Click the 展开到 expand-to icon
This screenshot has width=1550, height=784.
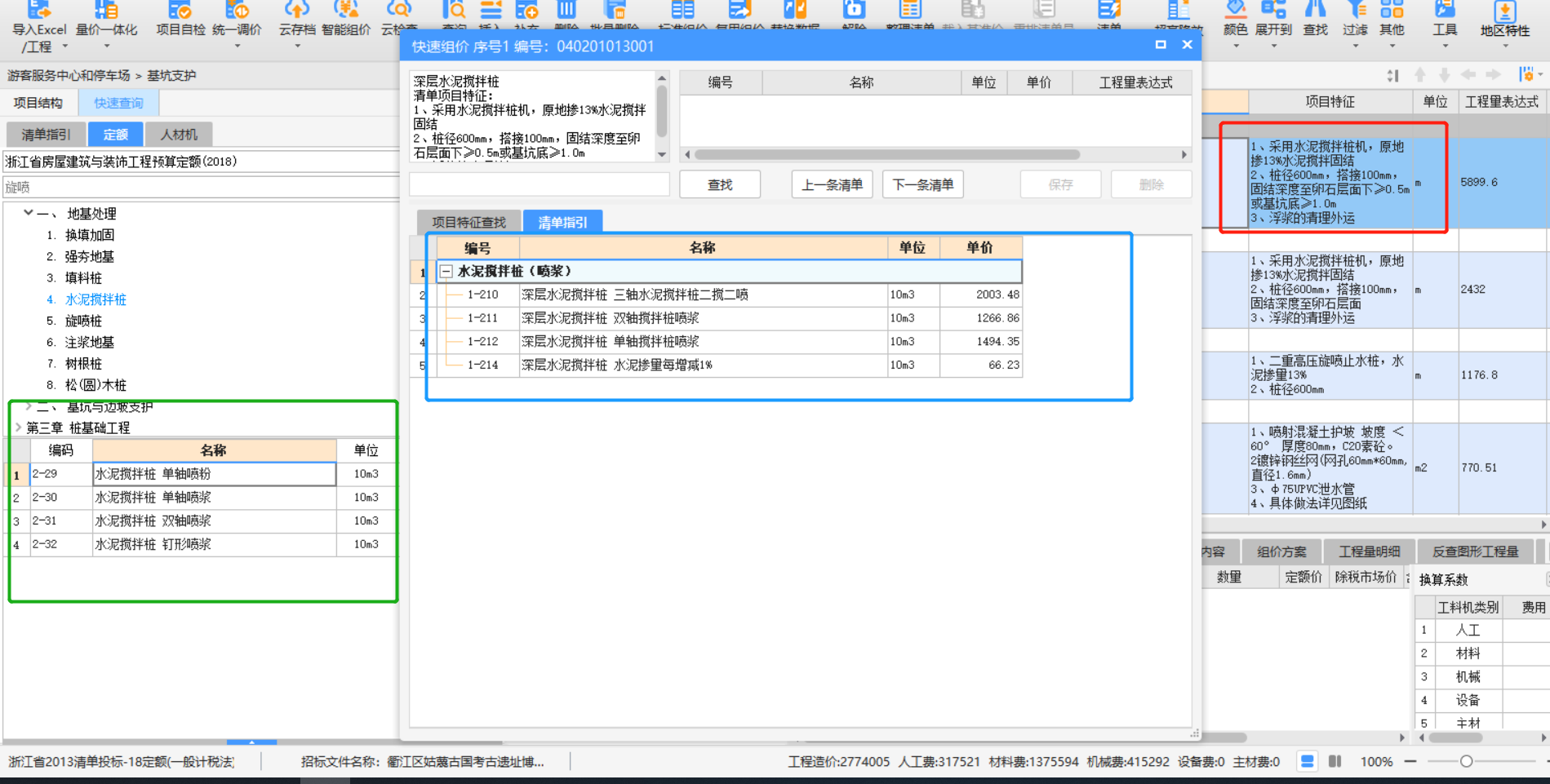click(x=1273, y=10)
